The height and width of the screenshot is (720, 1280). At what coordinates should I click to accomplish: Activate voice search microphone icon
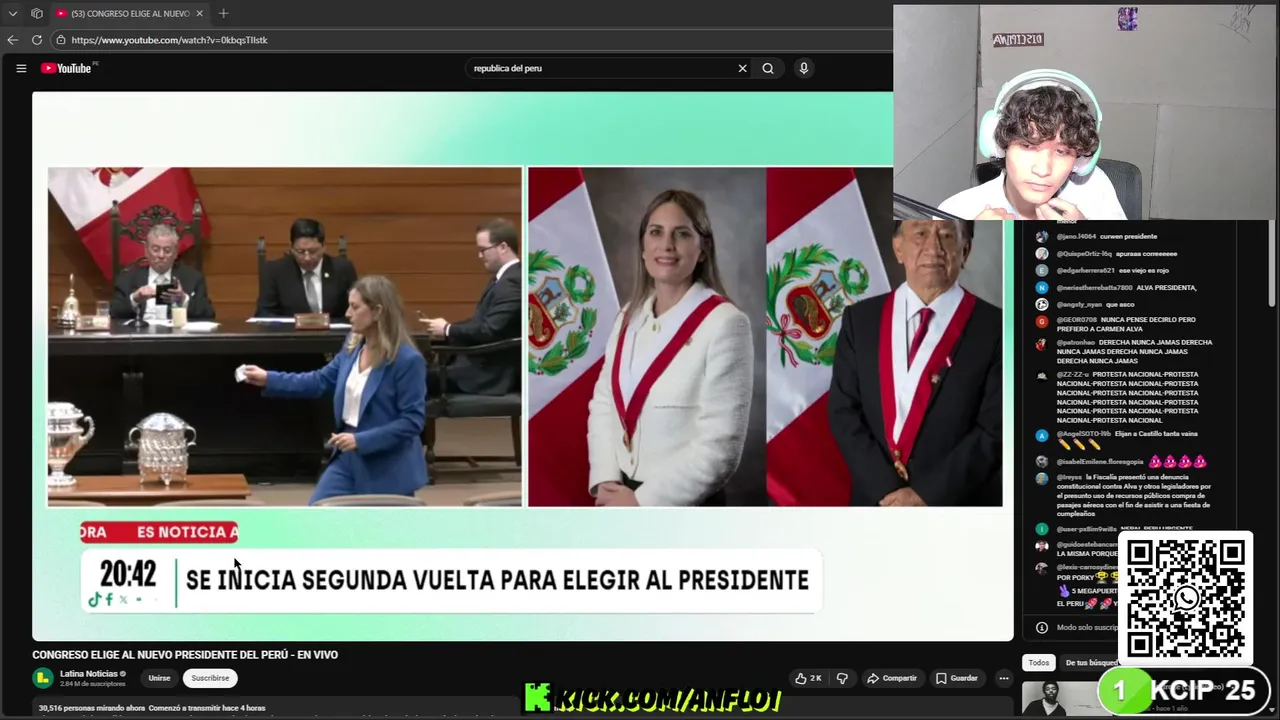coord(803,68)
